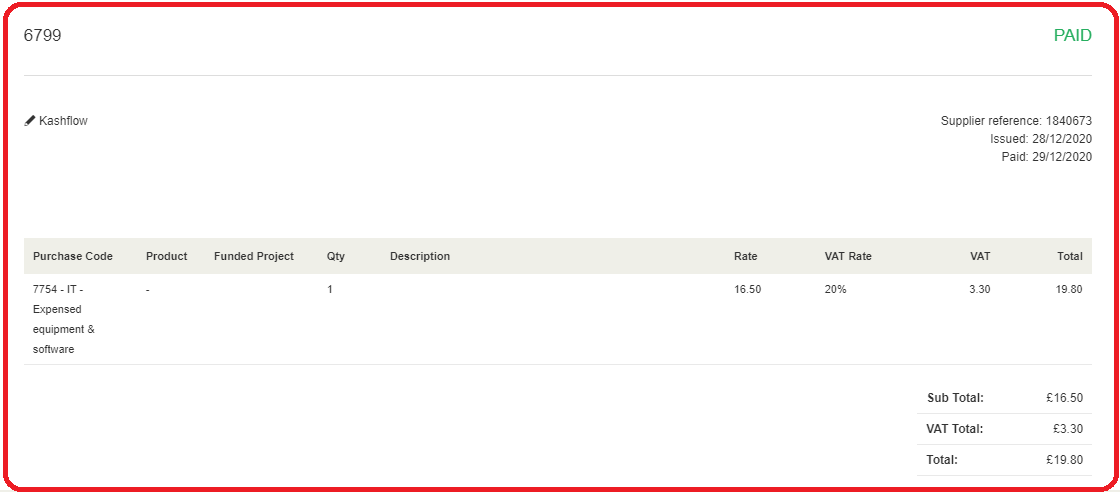
Task: Click the pencil edit icon beside Kashflow
Action: coord(29,121)
